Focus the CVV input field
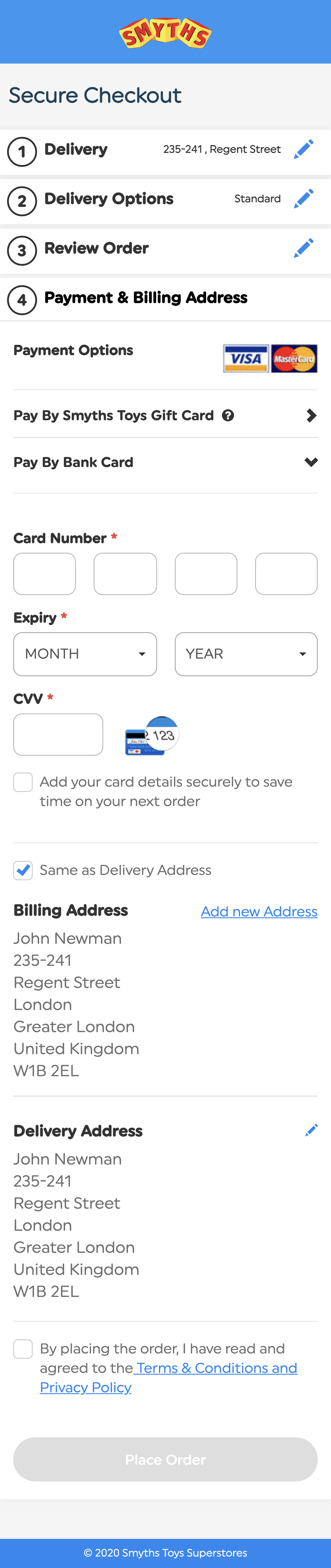This screenshot has width=331, height=1568. click(x=59, y=734)
